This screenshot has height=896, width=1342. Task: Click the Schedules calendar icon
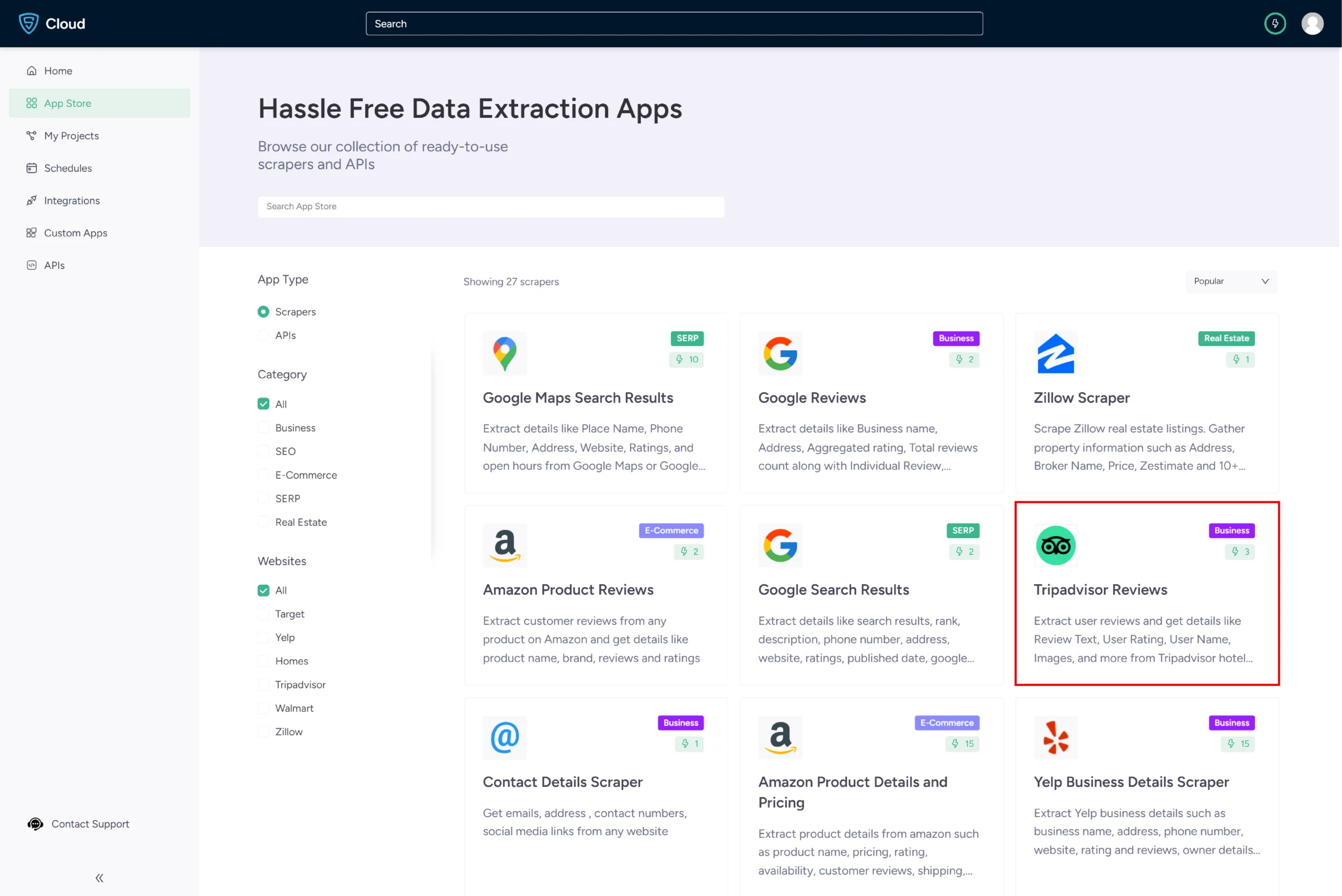click(x=31, y=168)
